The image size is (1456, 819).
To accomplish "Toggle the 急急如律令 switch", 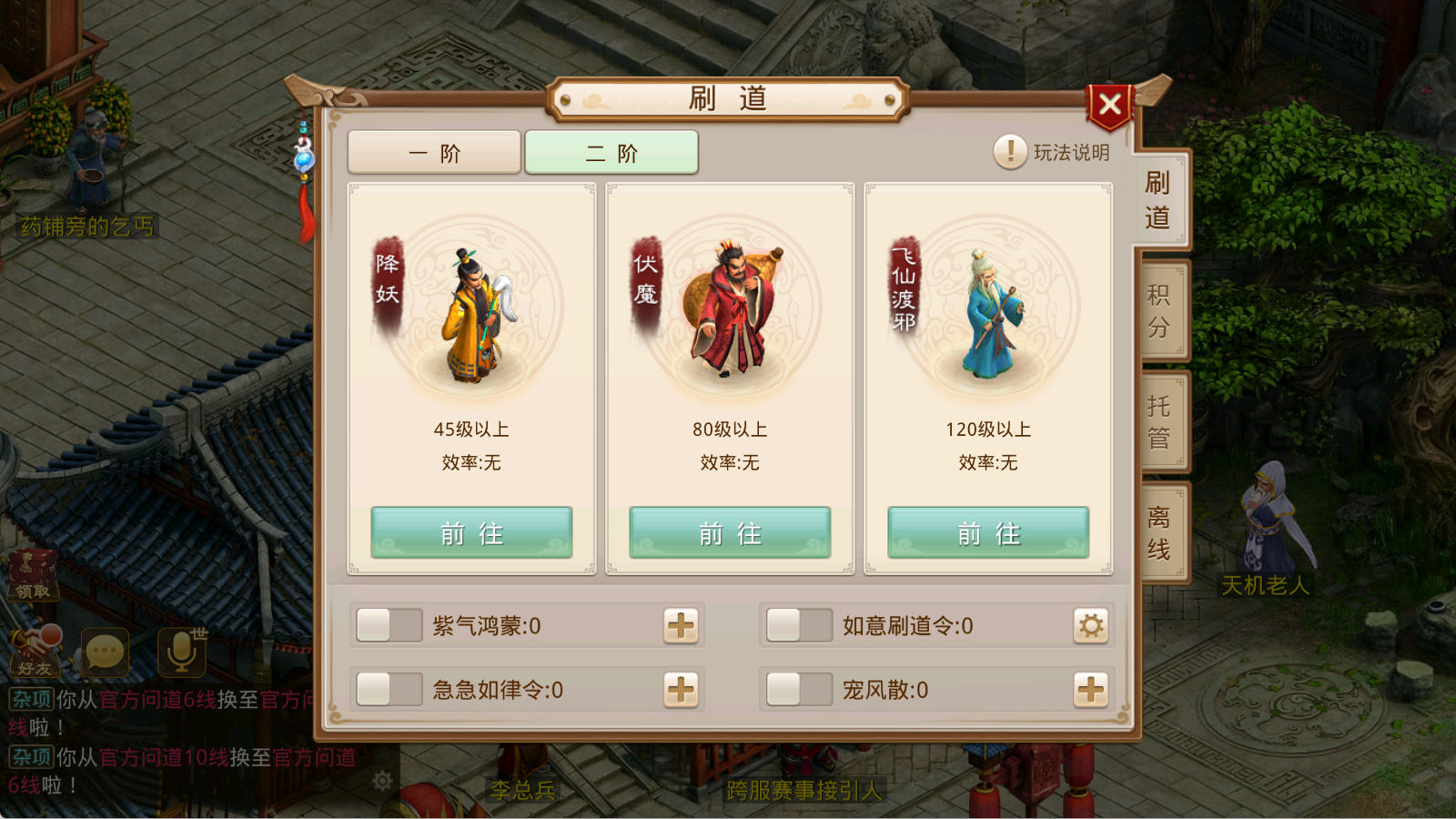I will point(389,690).
